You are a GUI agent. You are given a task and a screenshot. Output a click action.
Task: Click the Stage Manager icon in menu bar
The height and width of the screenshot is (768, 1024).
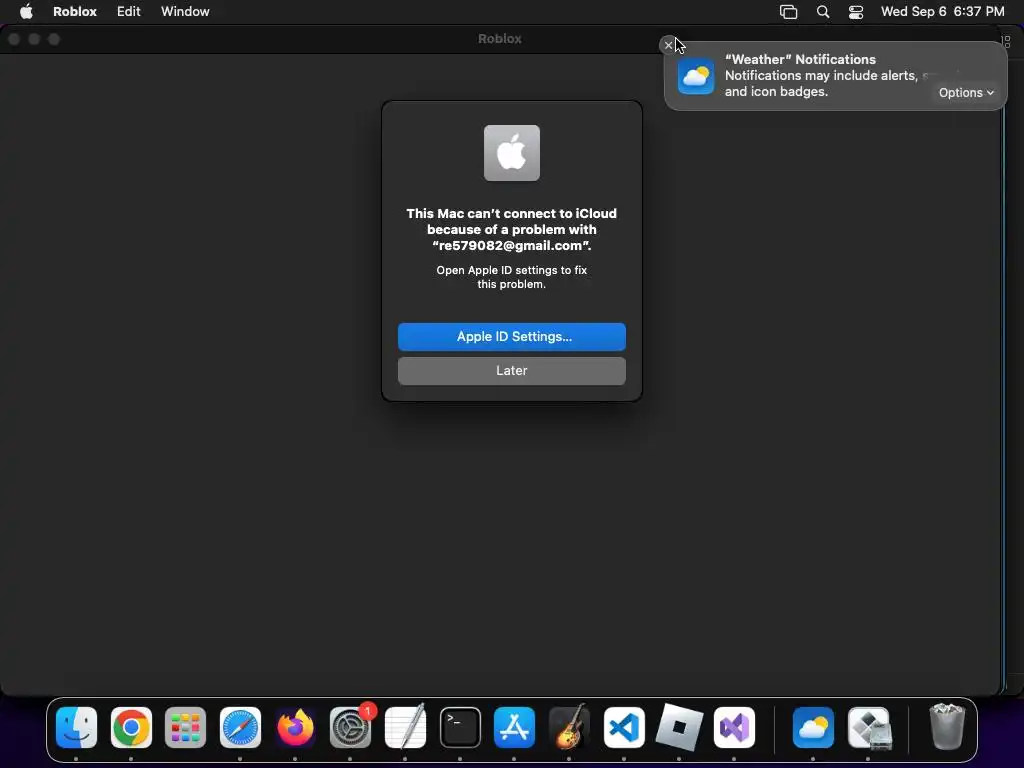789,11
